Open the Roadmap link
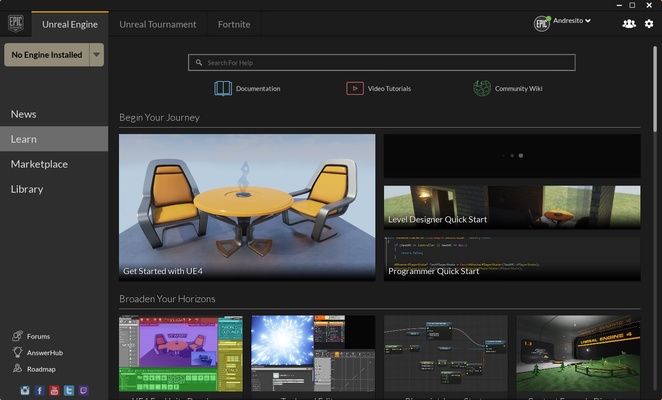This screenshot has height=400, width=662. (41, 369)
